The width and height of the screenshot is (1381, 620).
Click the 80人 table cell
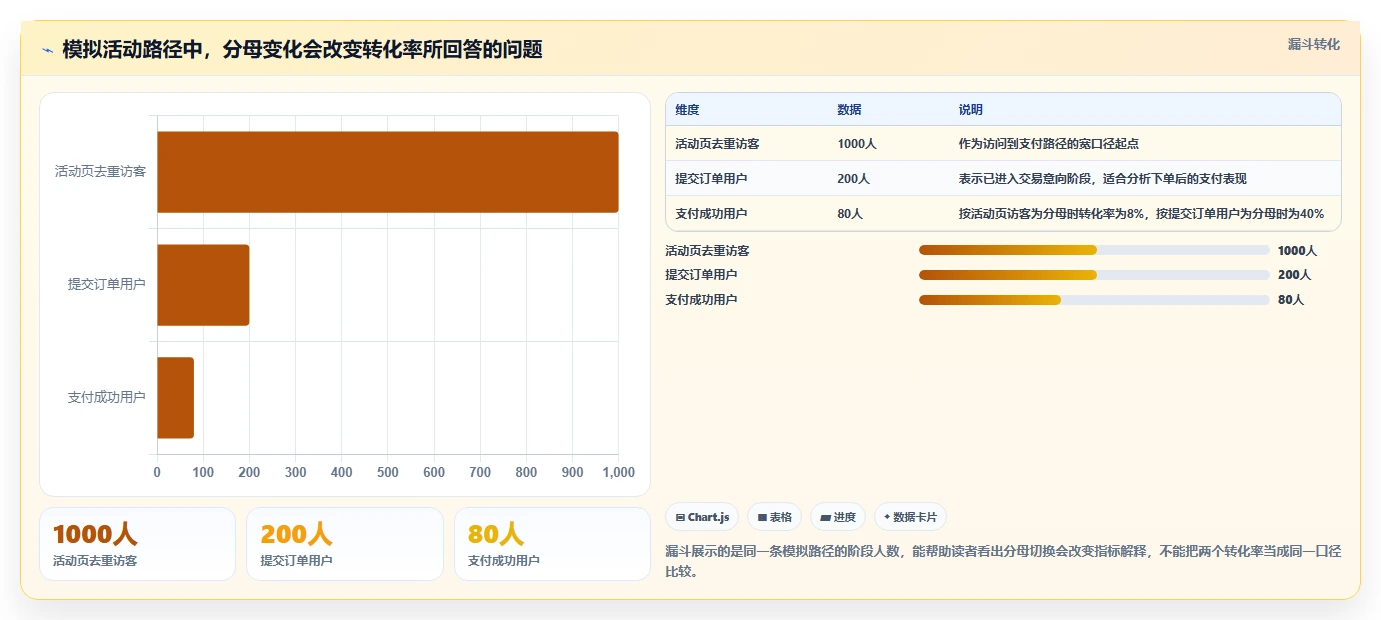coord(850,214)
